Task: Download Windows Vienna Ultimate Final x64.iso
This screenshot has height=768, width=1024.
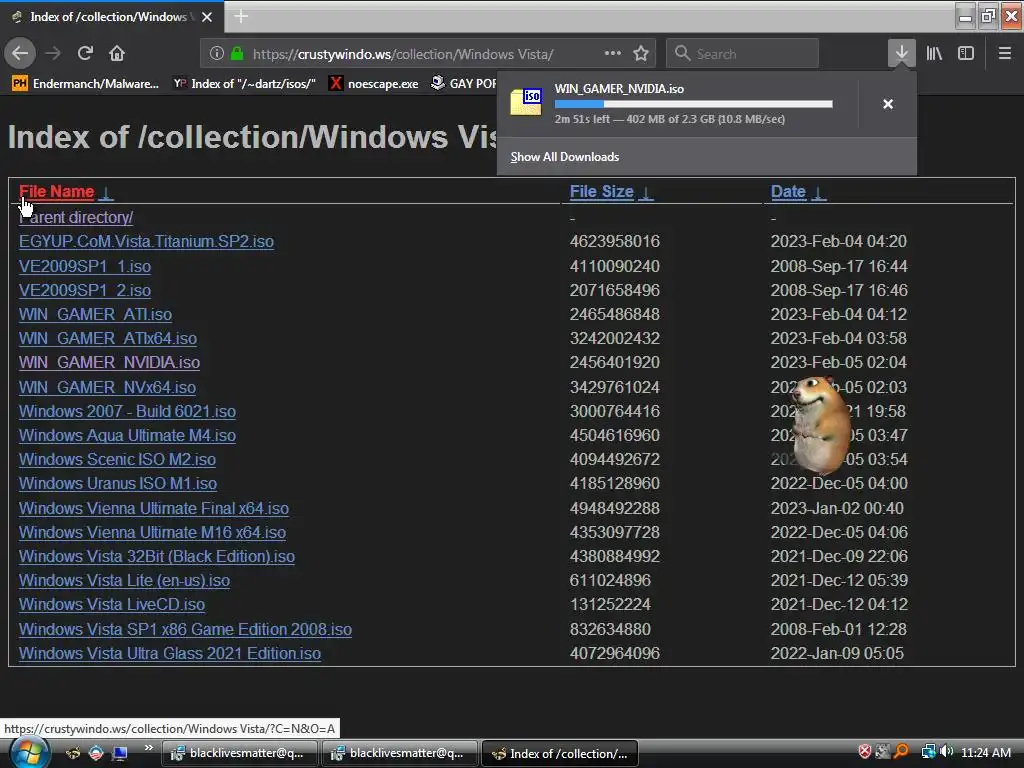Action: (x=153, y=508)
